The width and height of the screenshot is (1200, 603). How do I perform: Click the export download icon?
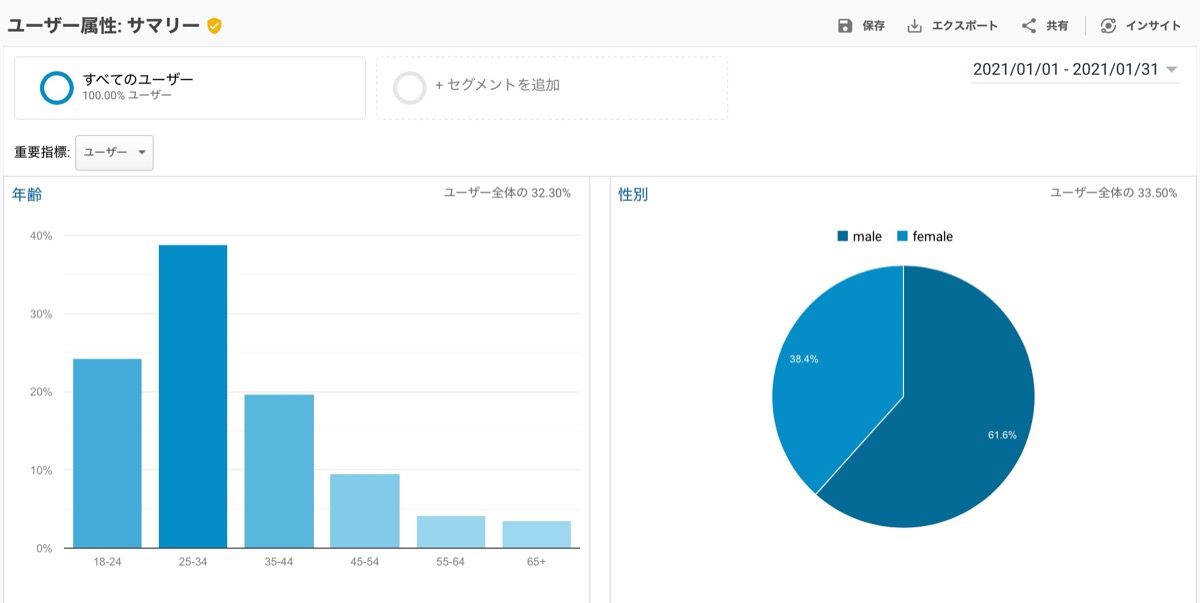point(914,26)
